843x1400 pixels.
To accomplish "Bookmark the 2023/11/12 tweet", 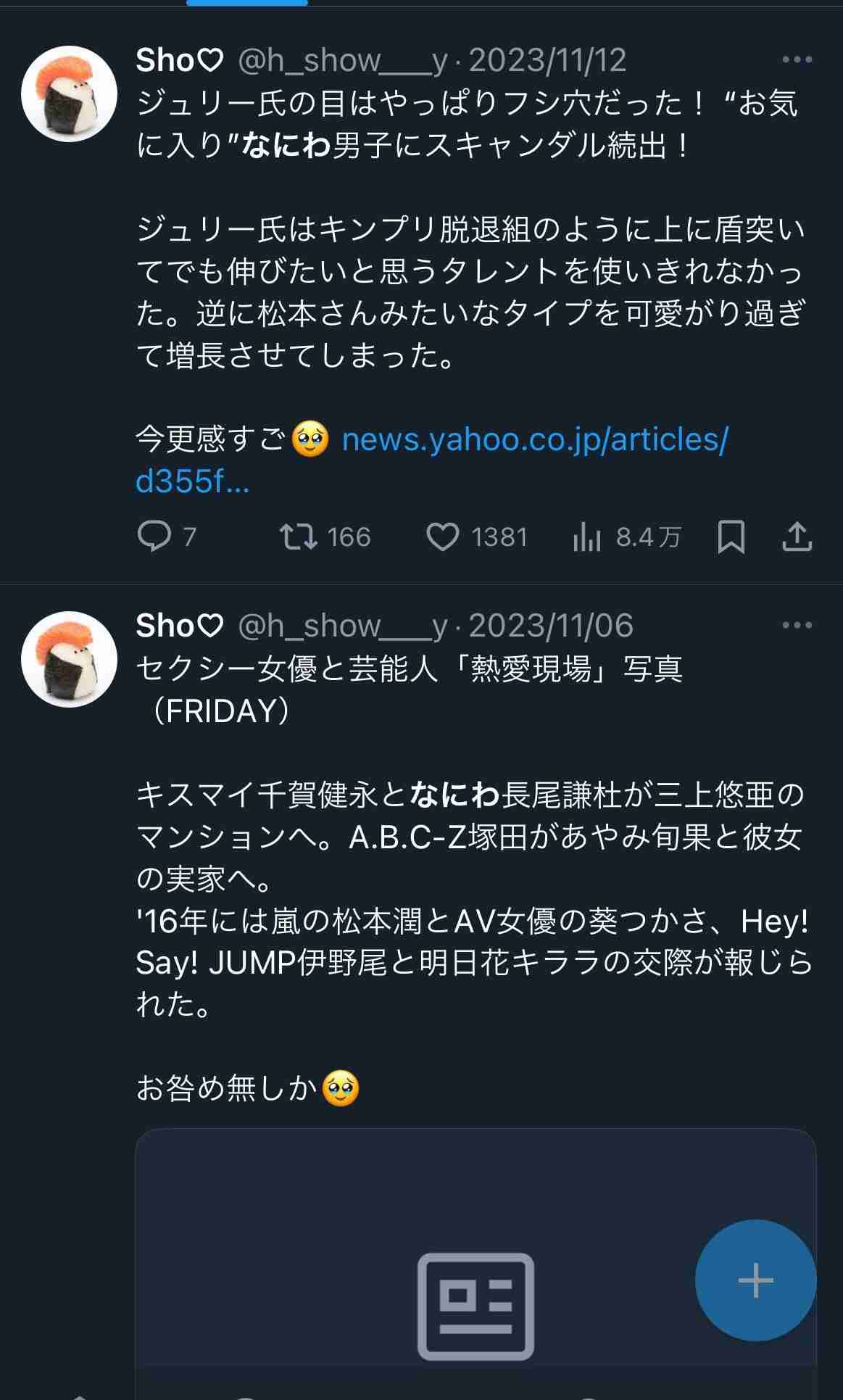I will click(x=731, y=537).
